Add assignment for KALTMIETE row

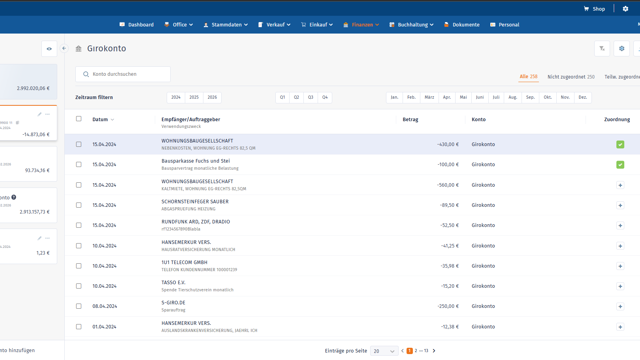tap(620, 185)
